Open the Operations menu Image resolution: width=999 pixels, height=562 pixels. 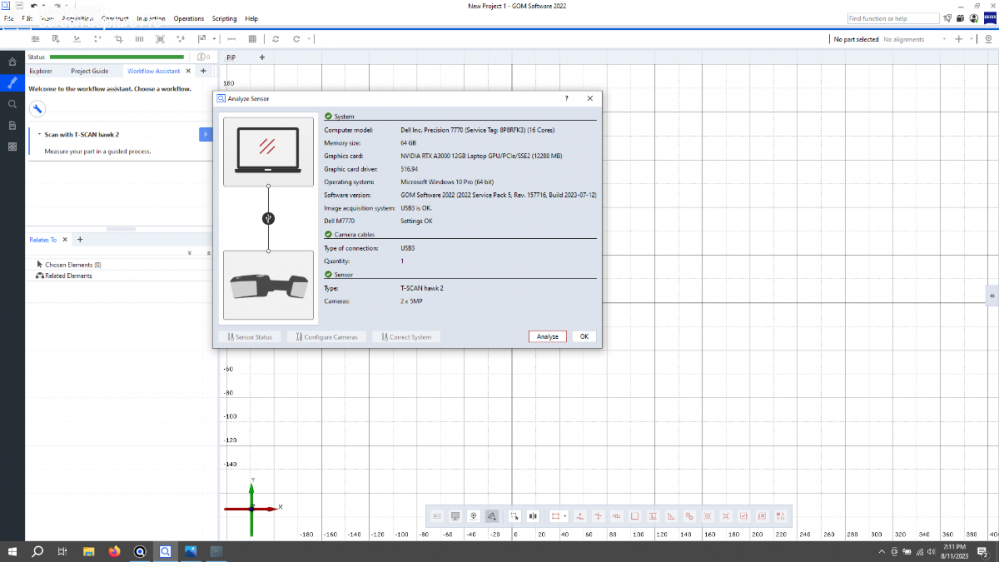(189, 18)
